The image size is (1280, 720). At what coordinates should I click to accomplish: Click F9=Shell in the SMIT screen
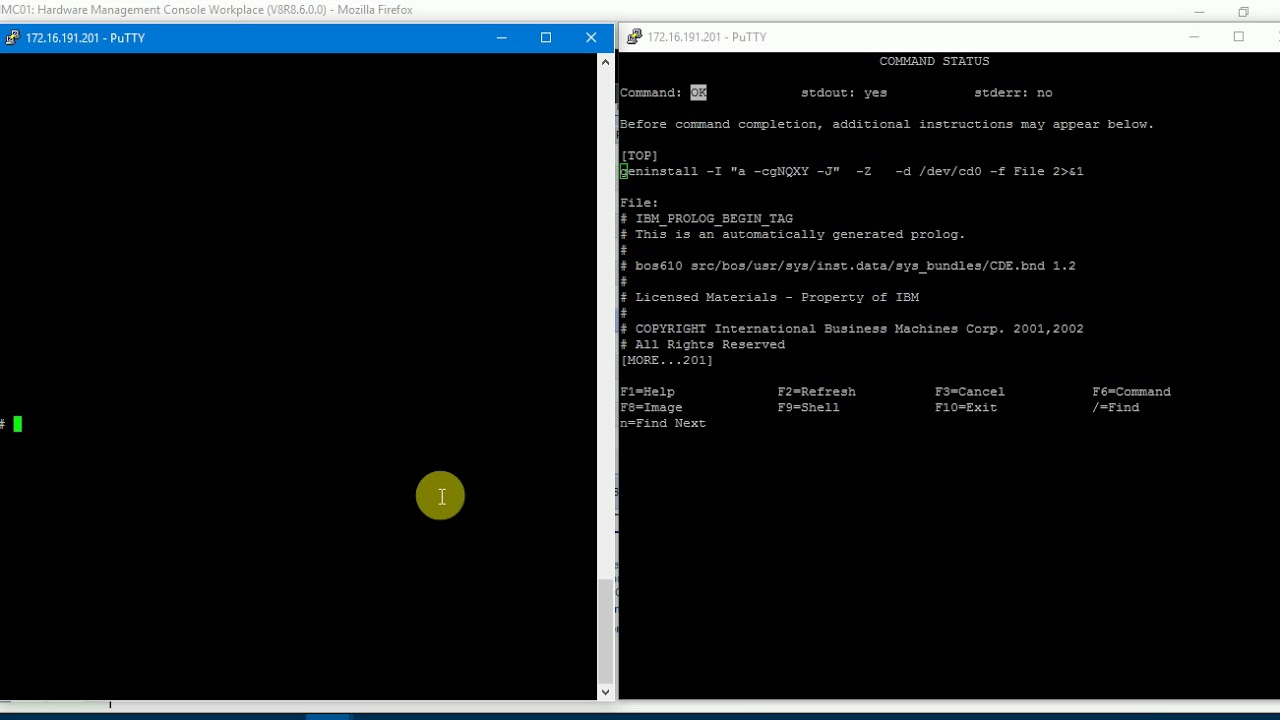pyautogui.click(x=808, y=408)
